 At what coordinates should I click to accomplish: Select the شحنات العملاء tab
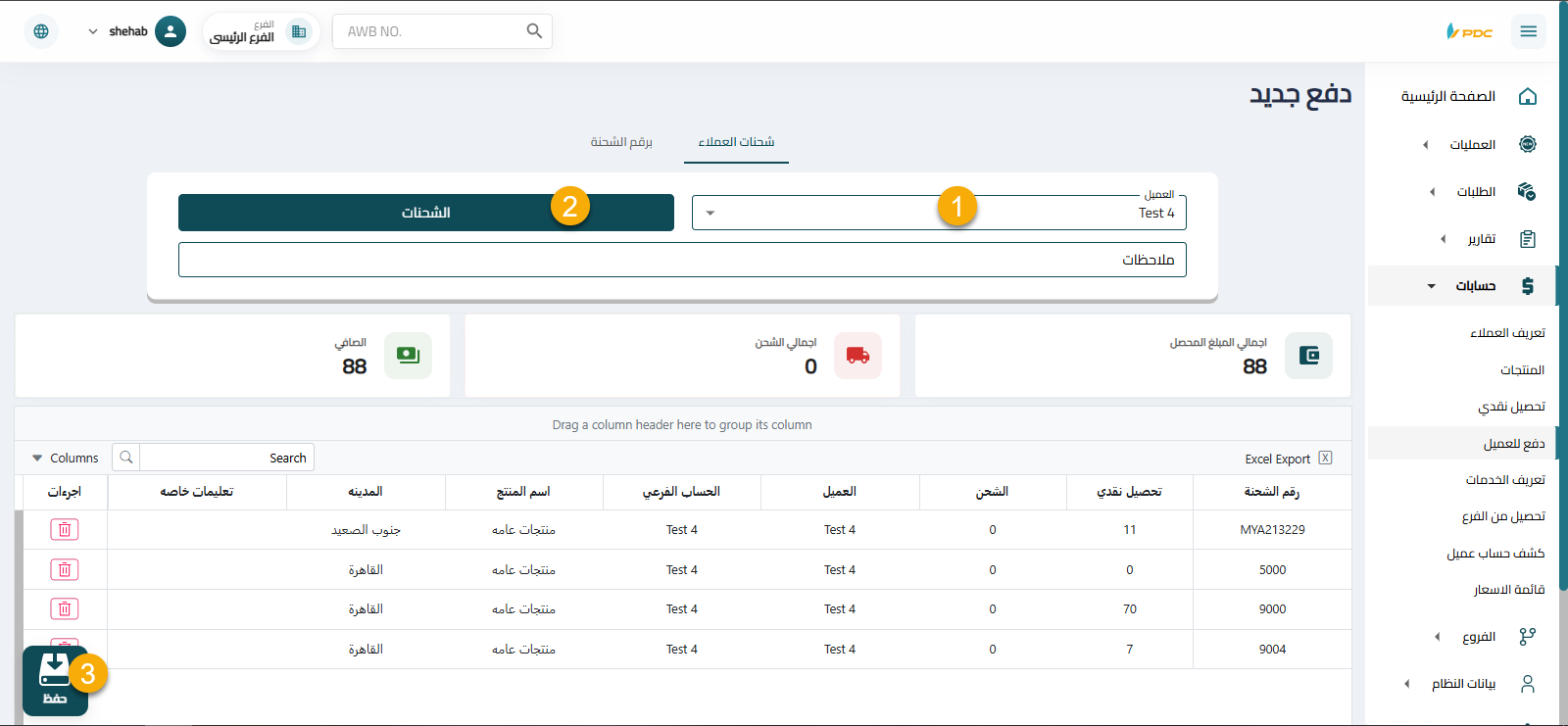(x=736, y=142)
